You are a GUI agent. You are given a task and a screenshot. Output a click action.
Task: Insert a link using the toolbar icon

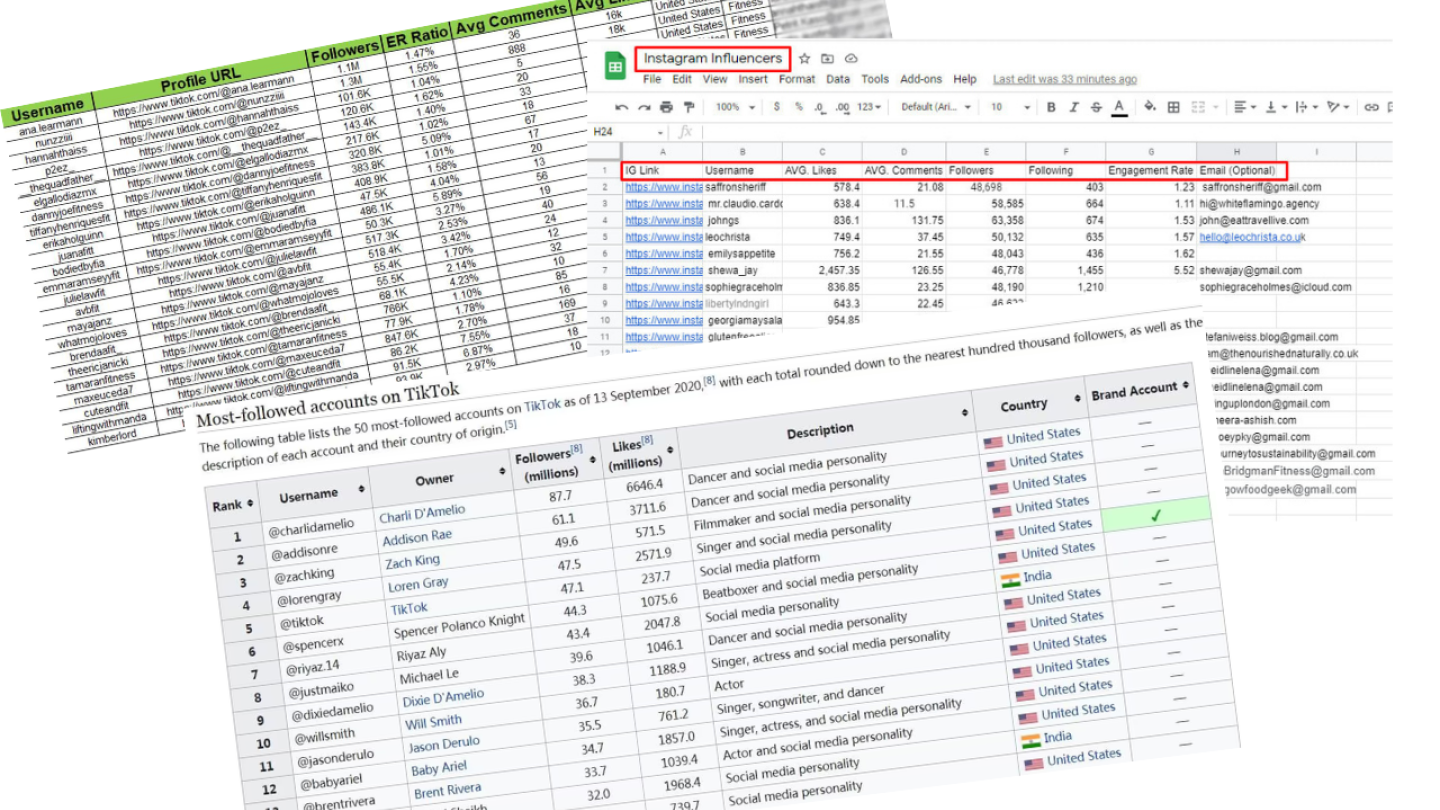[x=1371, y=107]
